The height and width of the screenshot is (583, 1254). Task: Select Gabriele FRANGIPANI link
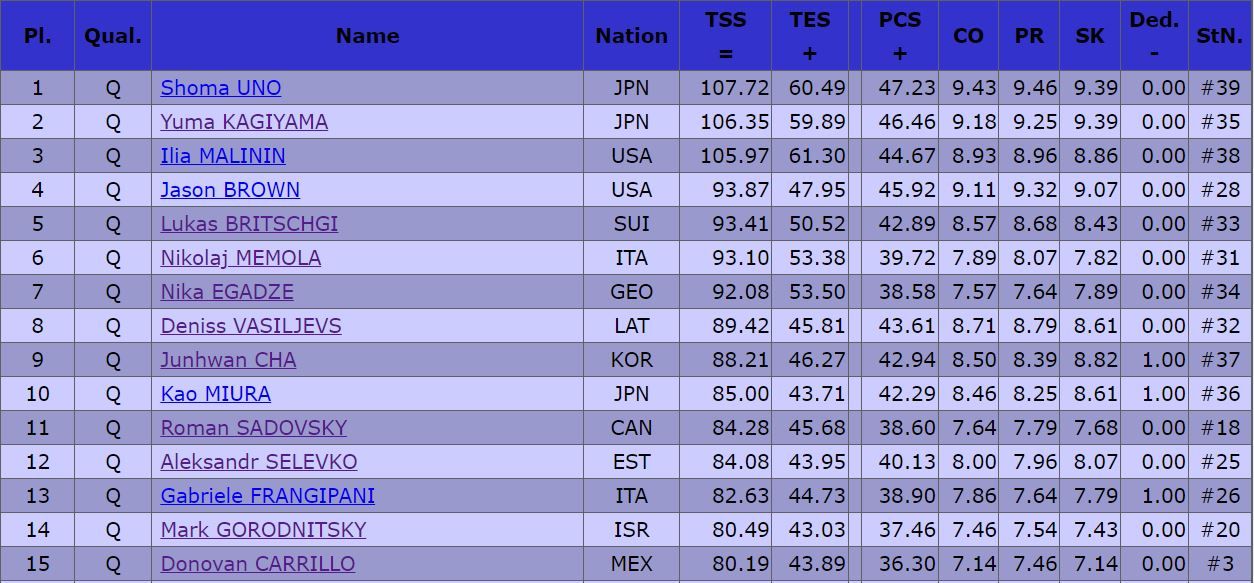point(268,496)
